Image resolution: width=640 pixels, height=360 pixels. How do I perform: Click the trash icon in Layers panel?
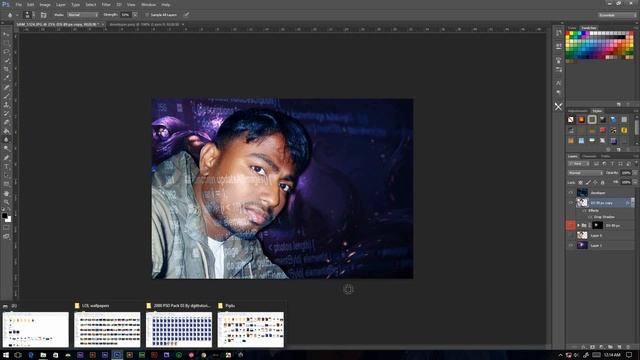click(628, 347)
